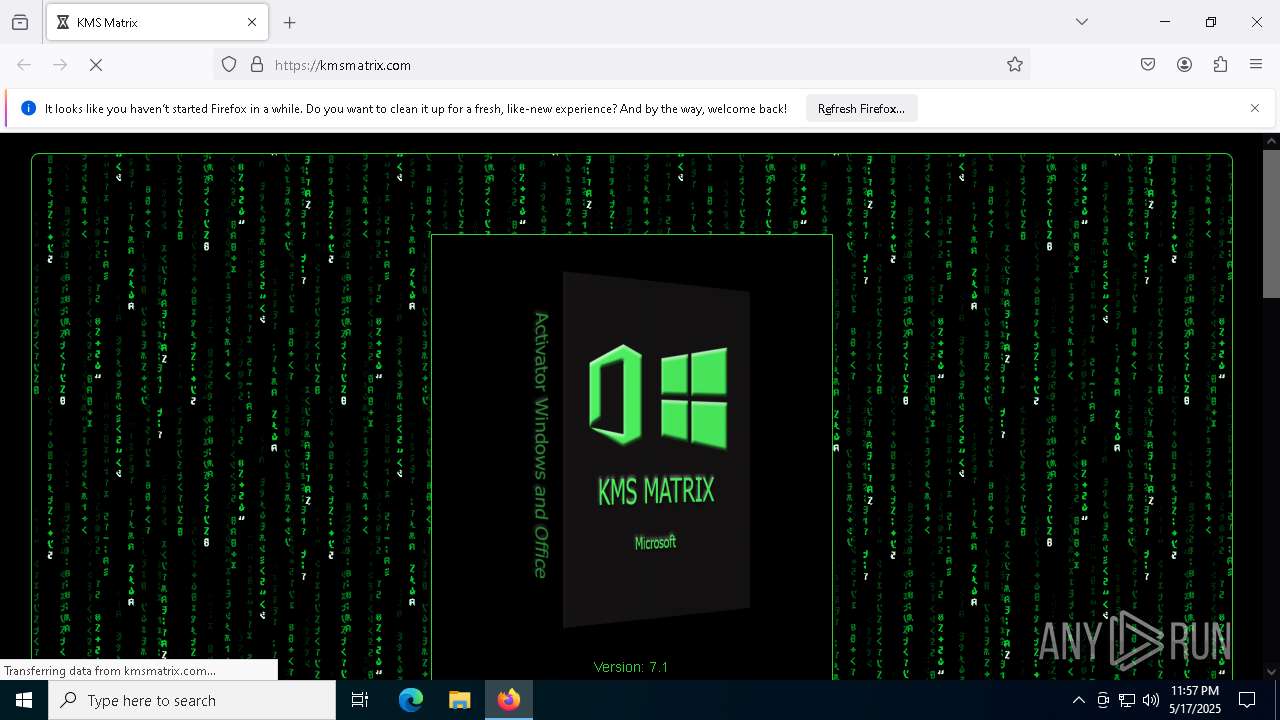Open the taskbar clock and date
The height and width of the screenshot is (720, 1280).
coord(1194,700)
